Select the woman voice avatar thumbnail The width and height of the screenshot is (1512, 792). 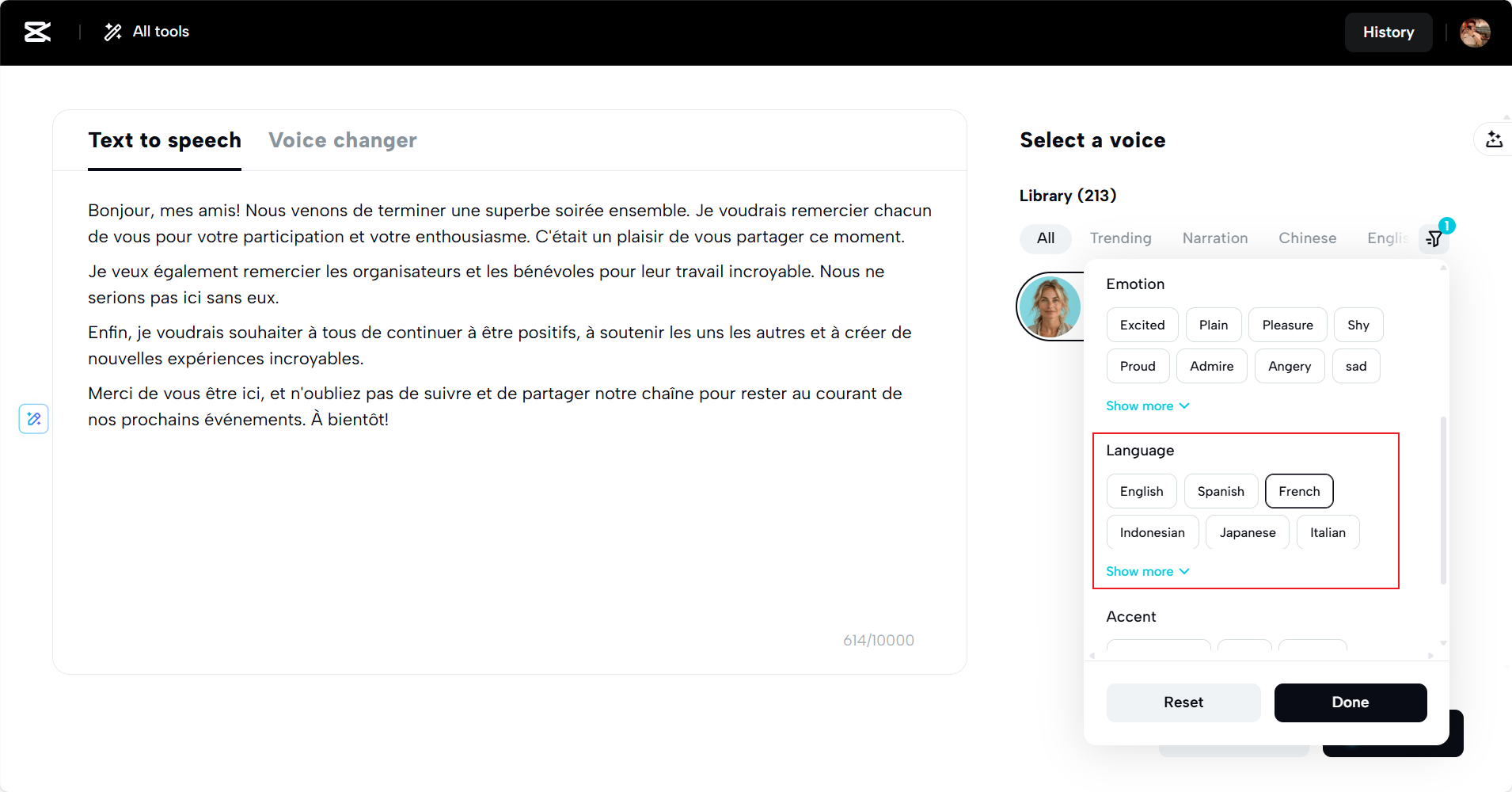tap(1050, 307)
